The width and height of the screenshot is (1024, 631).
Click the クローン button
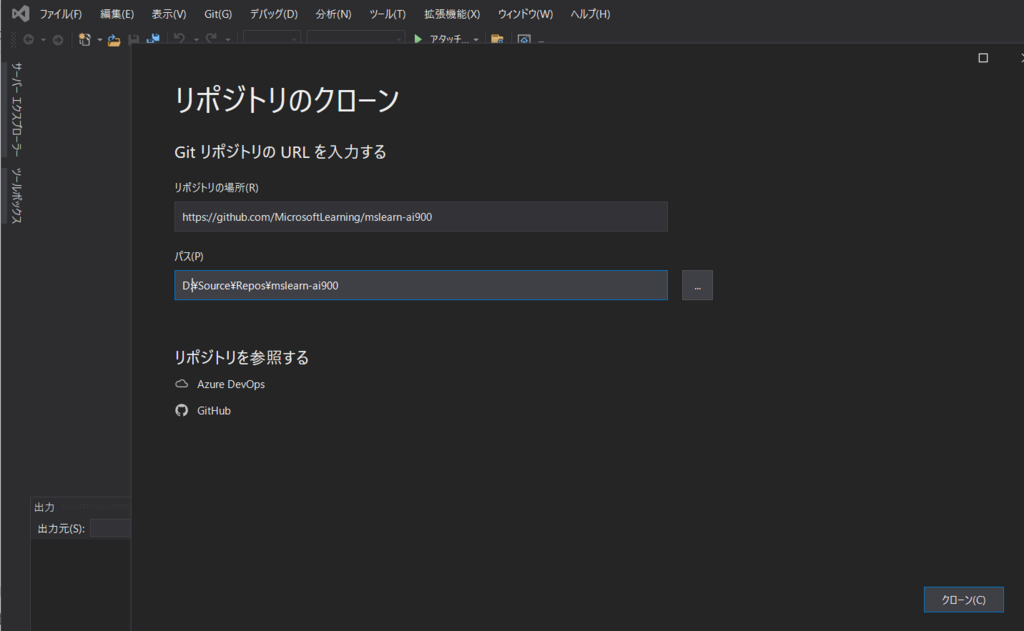(x=963, y=599)
